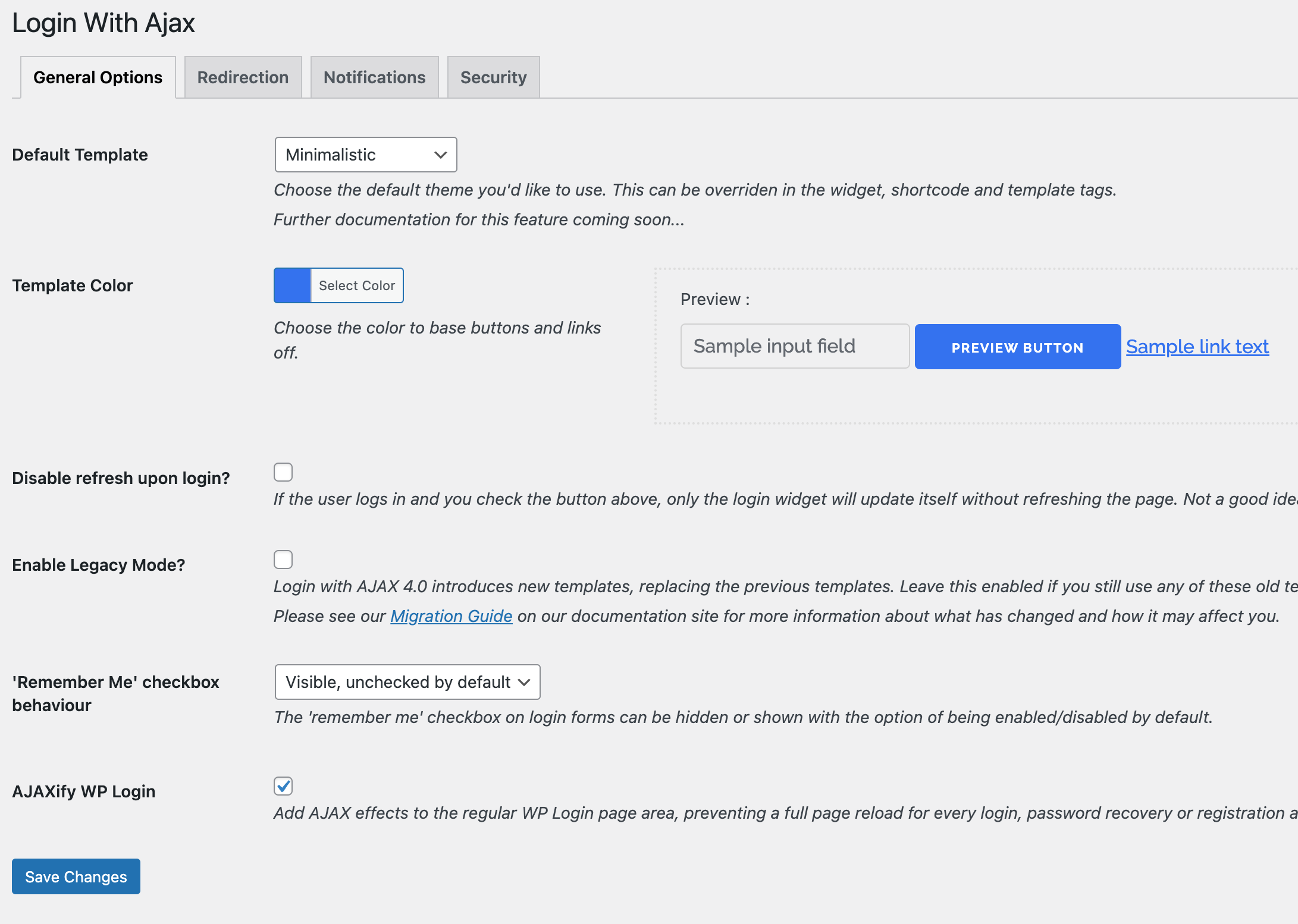This screenshot has width=1298, height=924.
Task: Click the 'Remember Me' checkbox behaviour label
Action: point(115,693)
